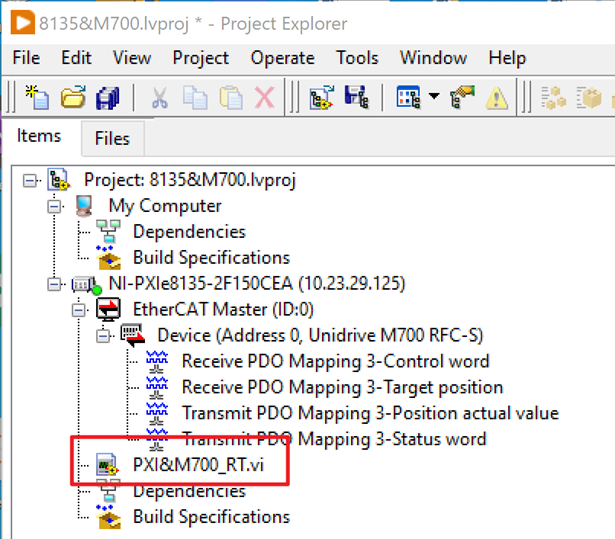Select Dependencies under My Computer

[x=189, y=232]
